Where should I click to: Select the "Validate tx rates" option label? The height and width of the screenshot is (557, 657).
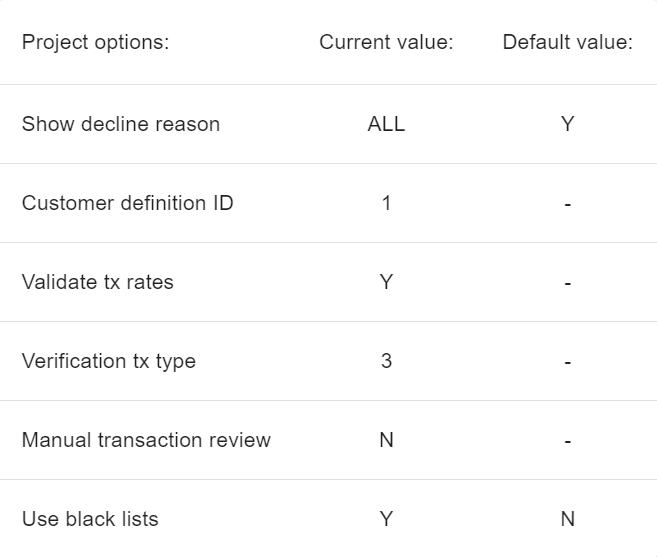[98, 282]
